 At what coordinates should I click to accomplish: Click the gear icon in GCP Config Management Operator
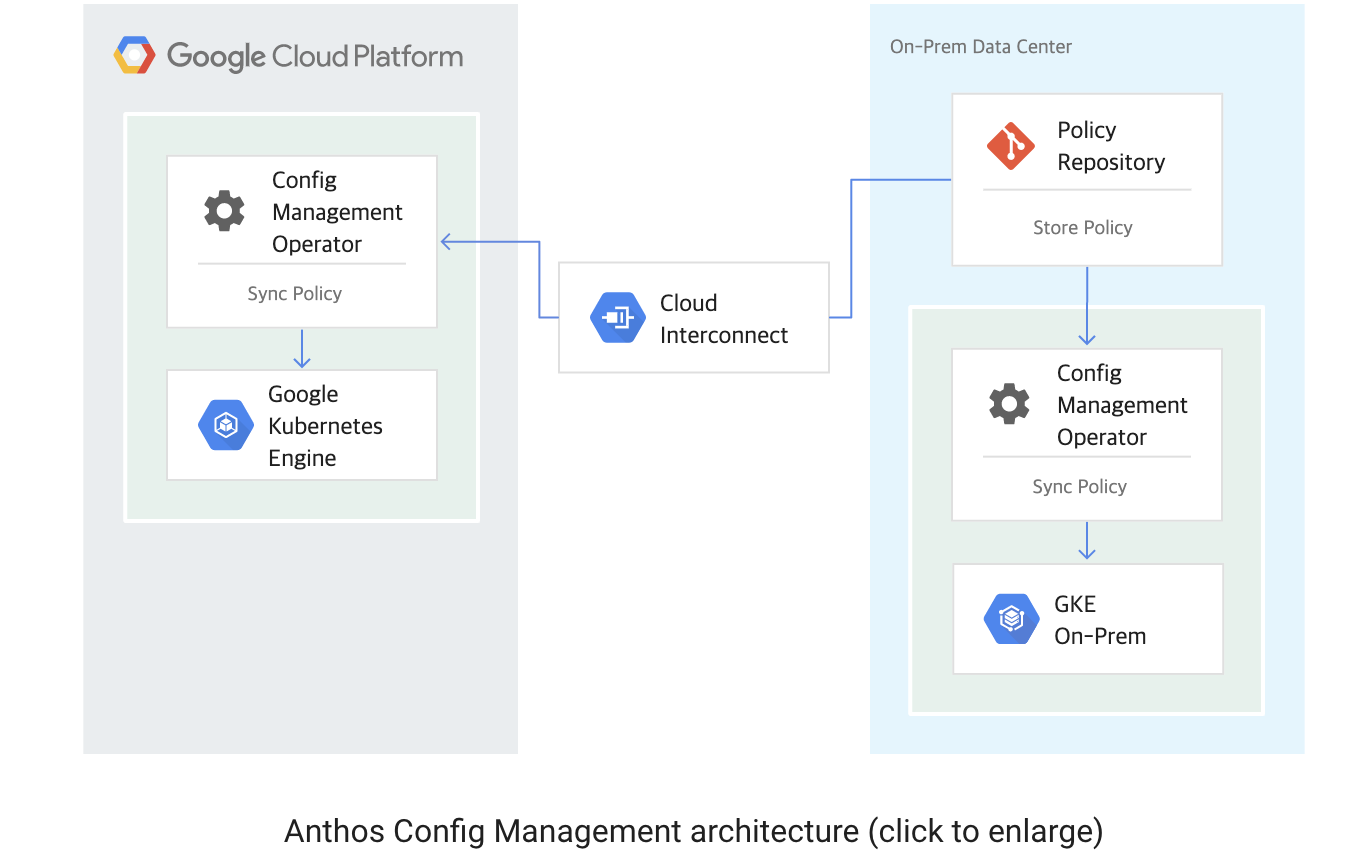pos(224,211)
